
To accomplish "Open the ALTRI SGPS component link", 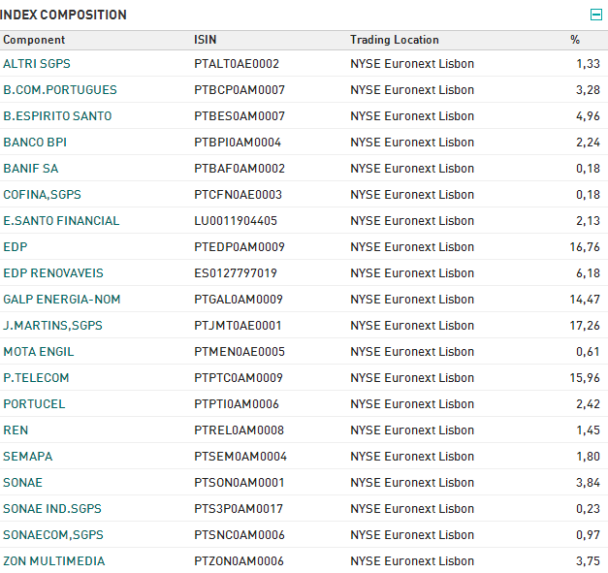I will pos(37,64).
